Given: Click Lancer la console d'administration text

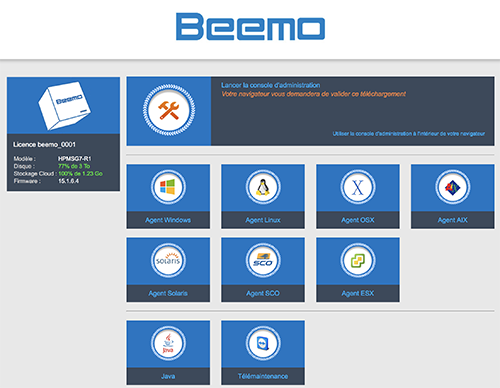Looking at the screenshot, I should (271, 85).
